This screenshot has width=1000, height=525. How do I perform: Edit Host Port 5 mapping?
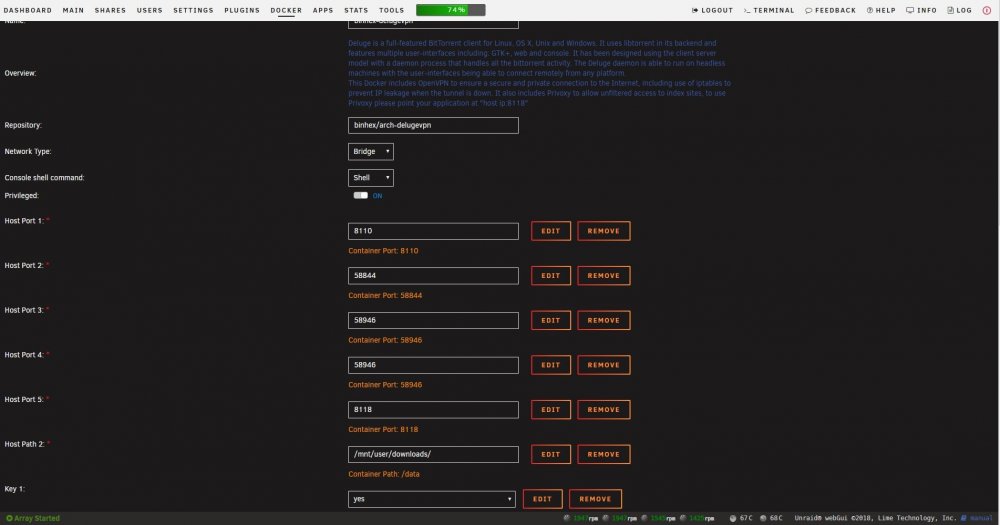tap(550, 410)
